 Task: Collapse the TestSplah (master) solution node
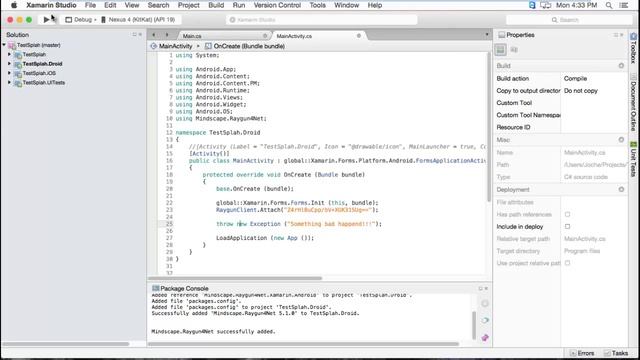pos(4,45)
